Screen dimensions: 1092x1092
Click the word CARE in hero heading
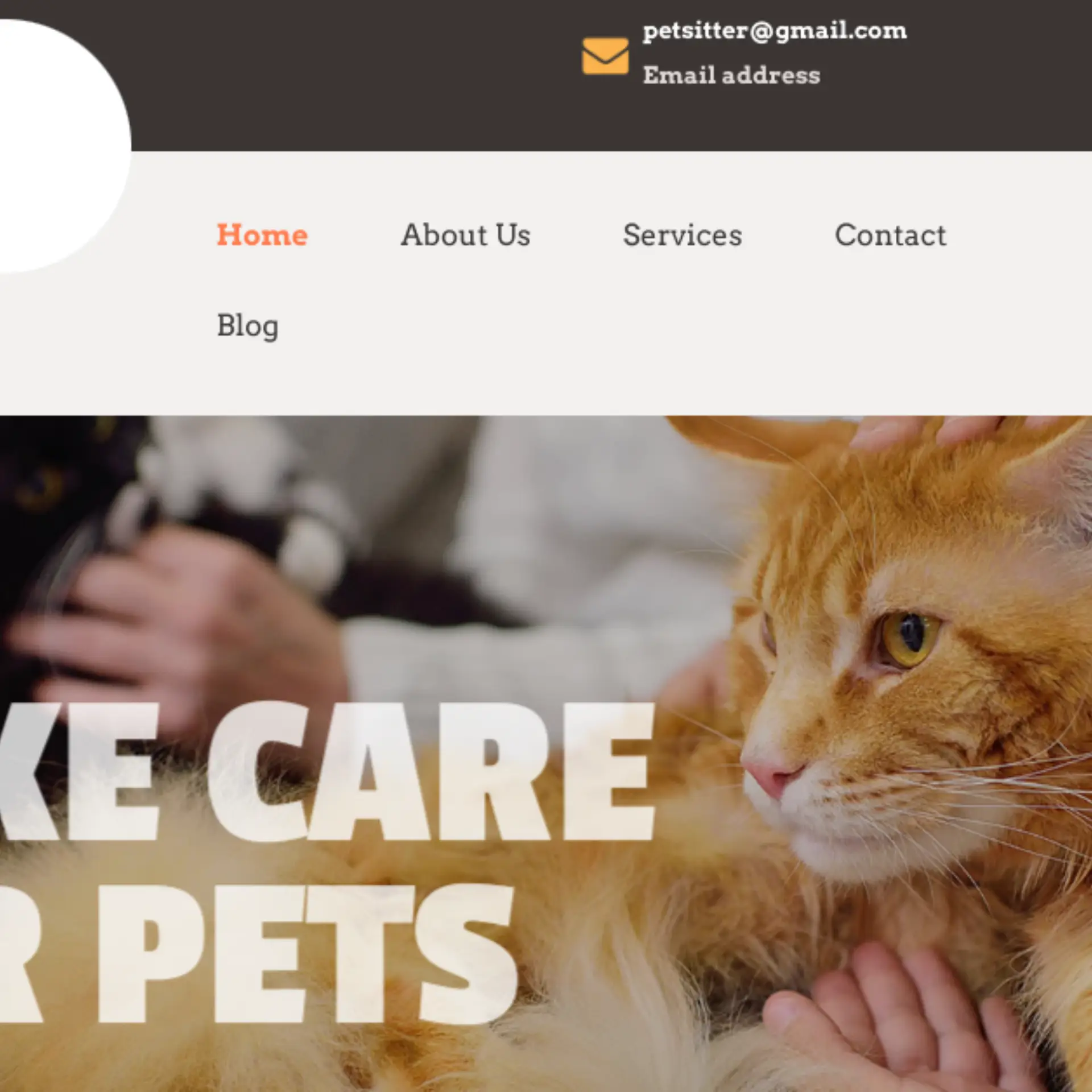[x=432, y=771]
